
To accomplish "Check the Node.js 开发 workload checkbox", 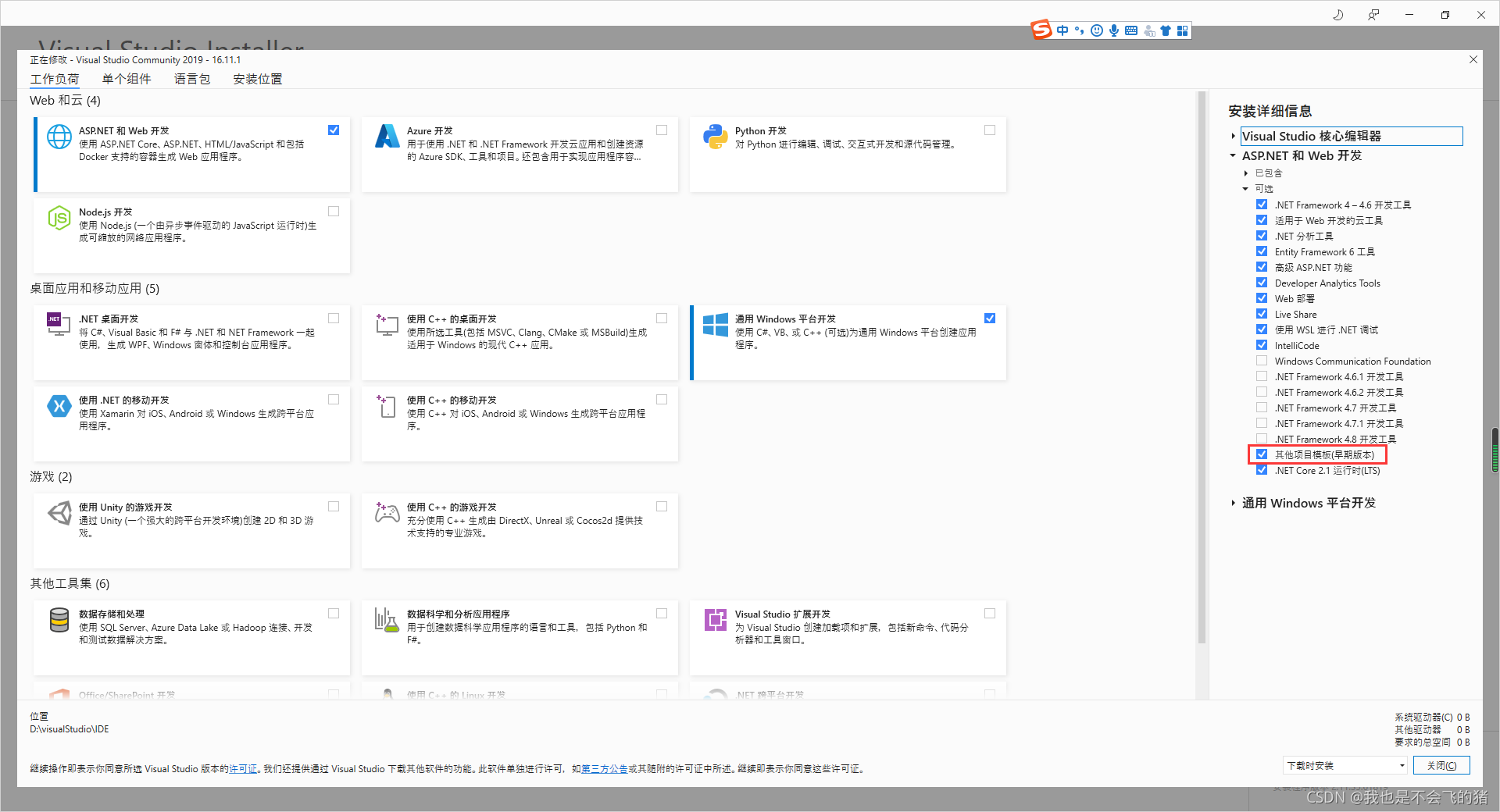I will [x=334, y=212].
